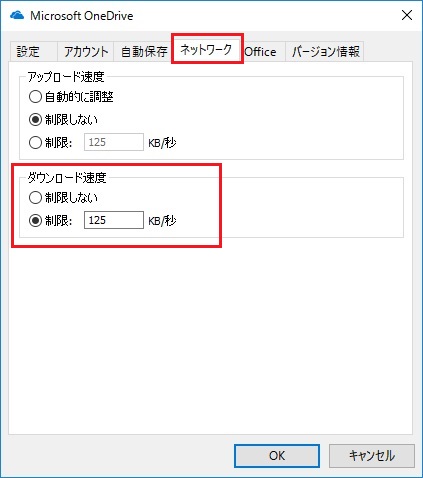This screenshot has width=423, height=478.
Task: Close the Microsoft OneDrive dialog
Action: point(407,15)
